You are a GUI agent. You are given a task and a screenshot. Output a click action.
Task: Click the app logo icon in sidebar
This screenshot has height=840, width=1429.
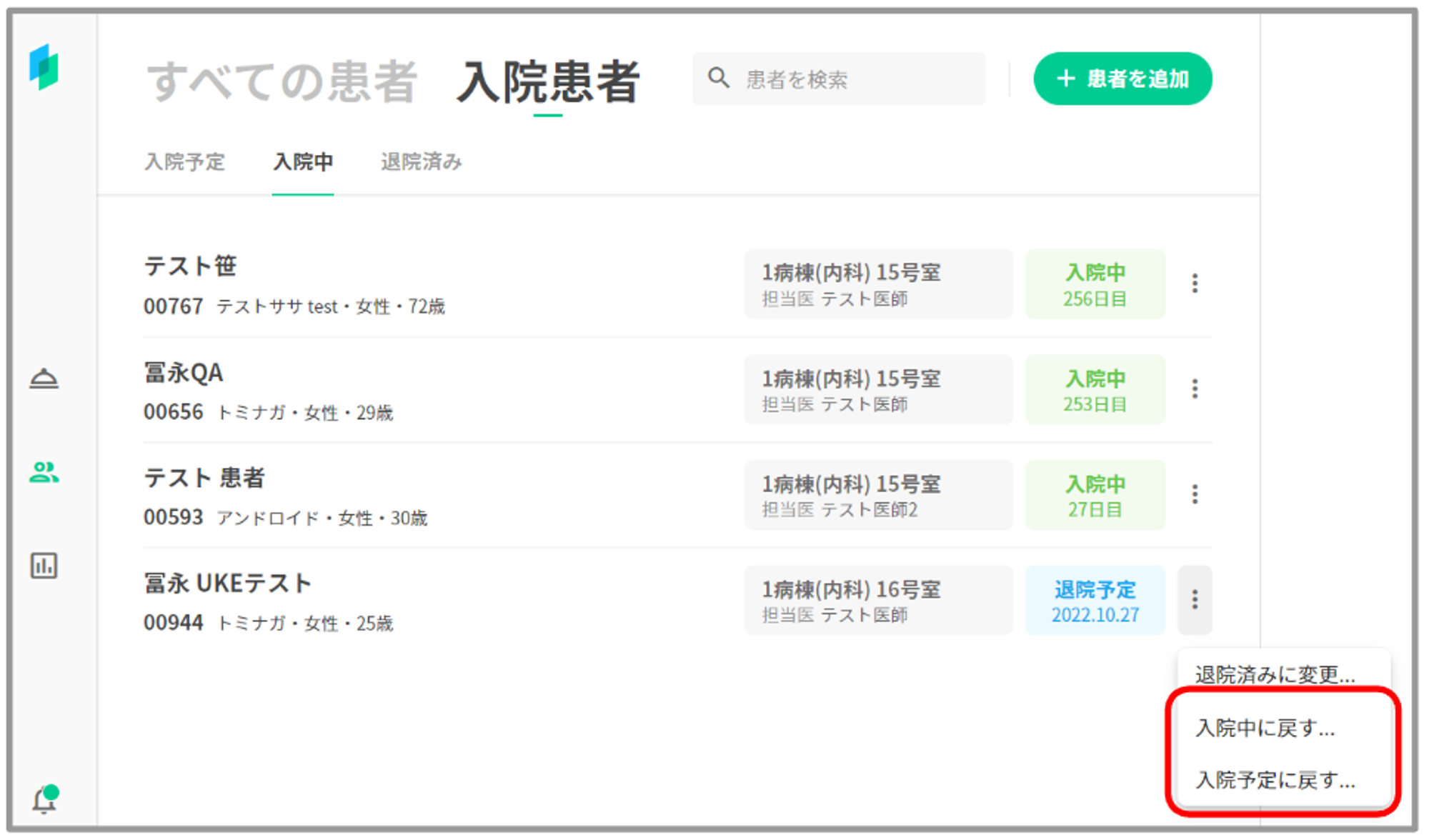pos(44,66)
